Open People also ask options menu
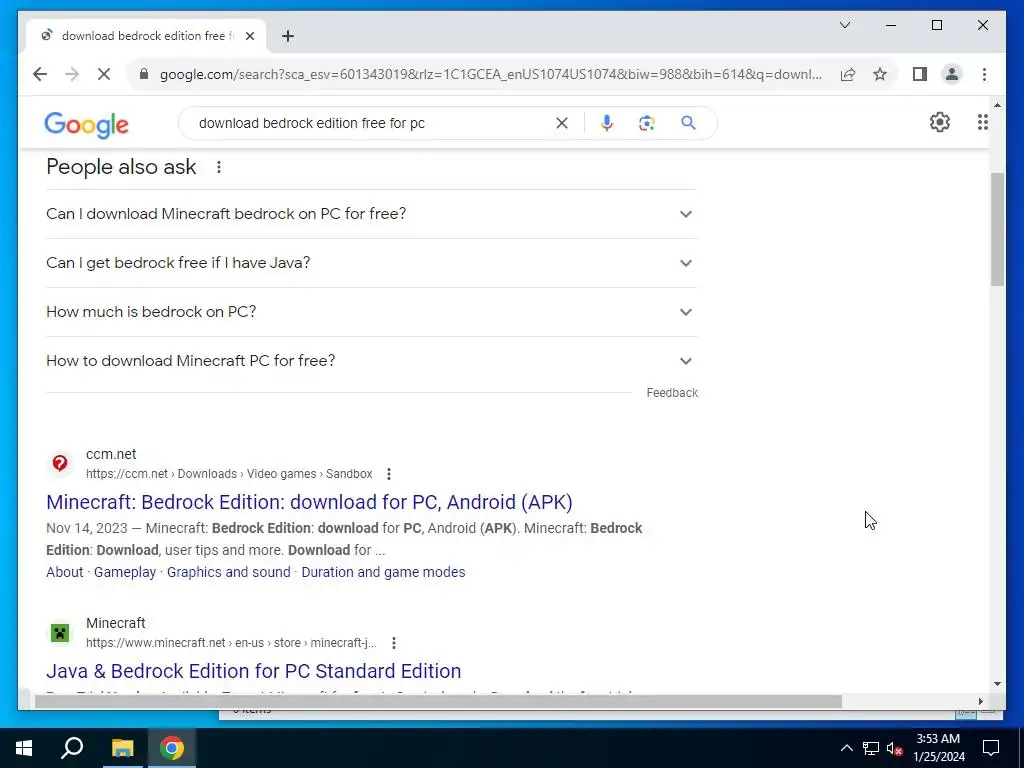The width and height of the screenshot is (1024, 768). 219,167
